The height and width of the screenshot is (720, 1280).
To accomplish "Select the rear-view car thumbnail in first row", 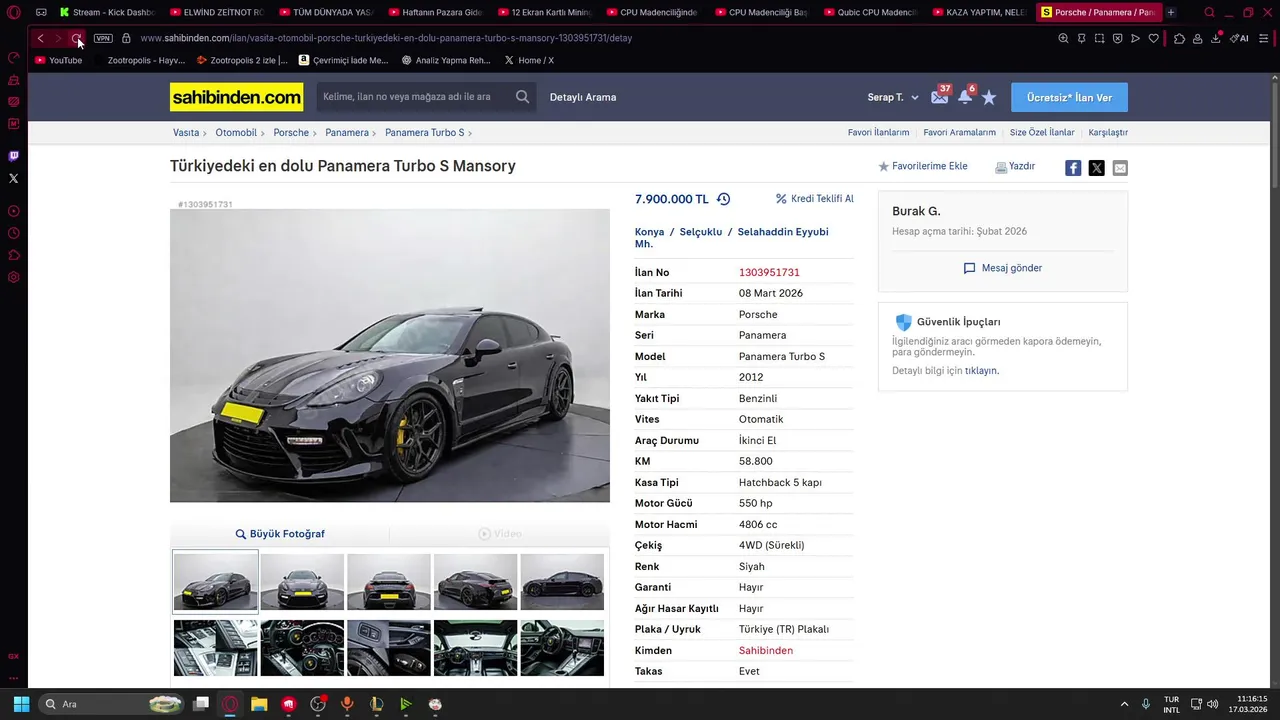I will (x=389, y=582).
